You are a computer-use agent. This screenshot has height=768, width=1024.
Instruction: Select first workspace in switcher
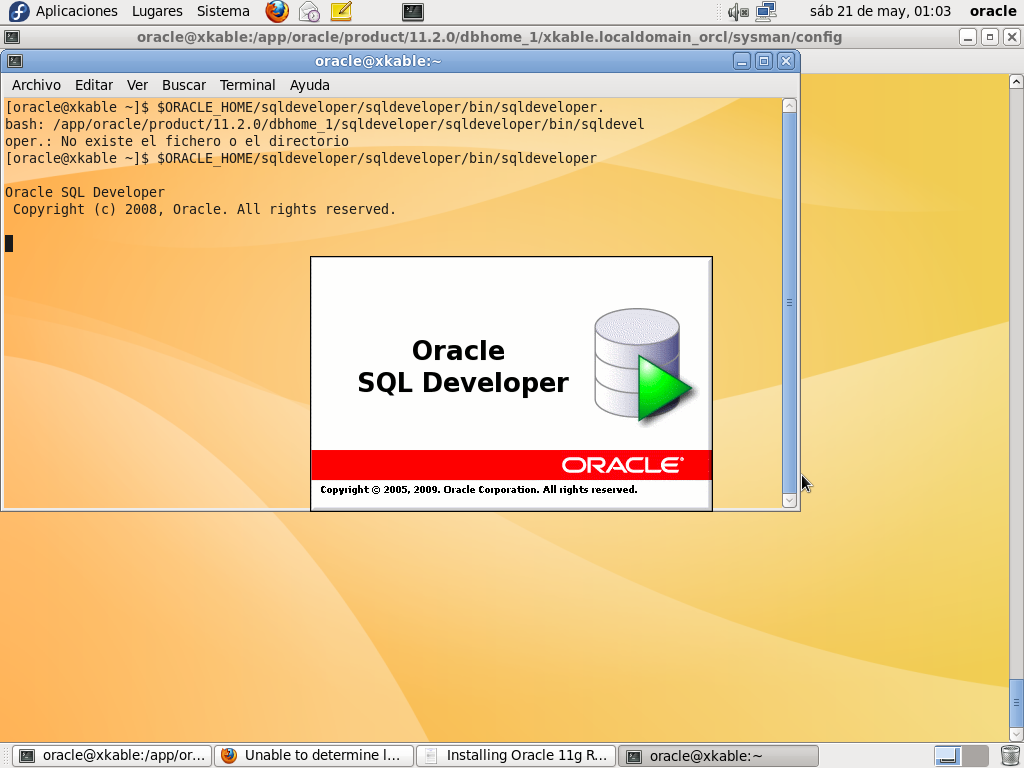point(947,756)
